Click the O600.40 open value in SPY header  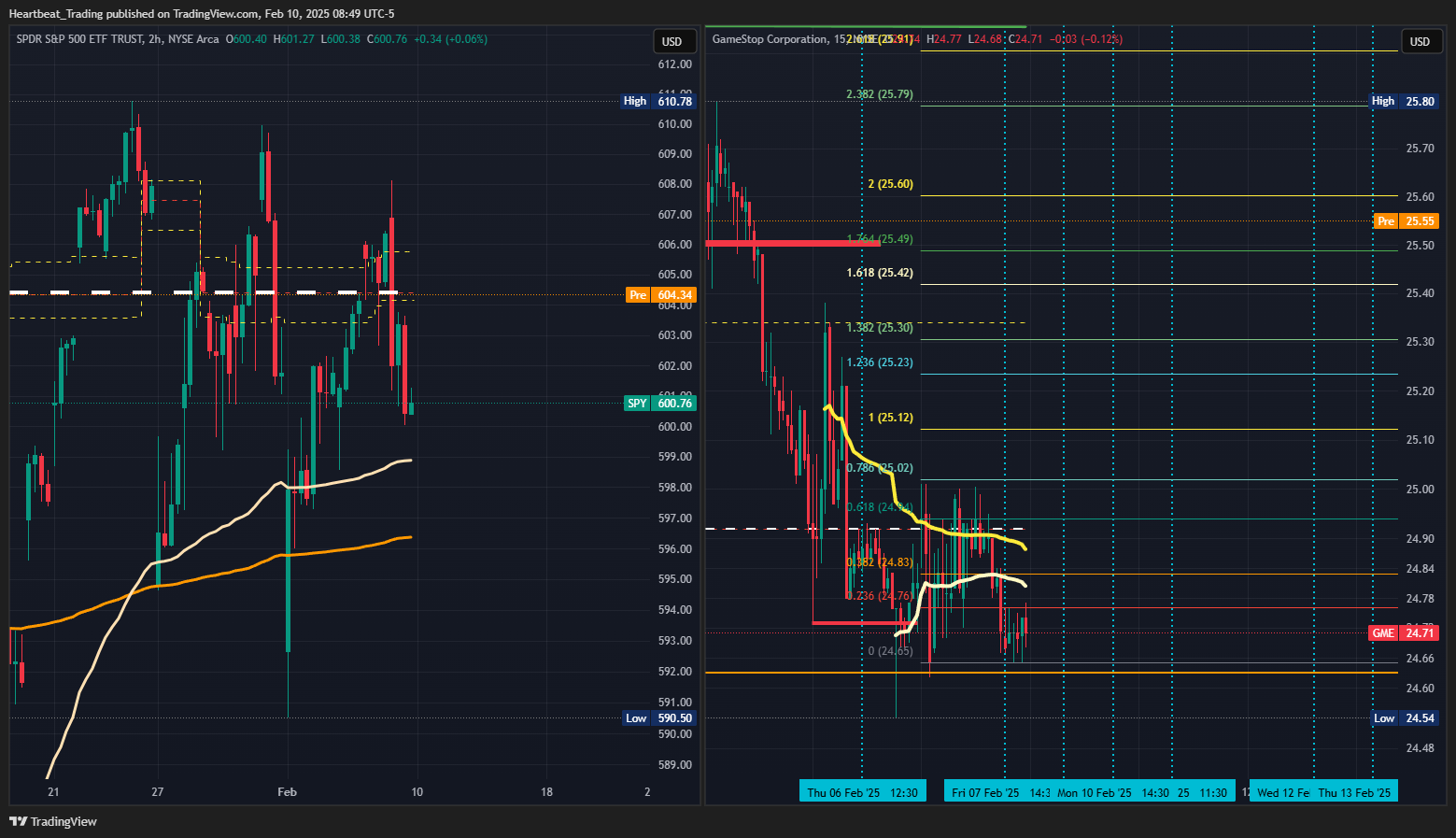click(247, 39)
